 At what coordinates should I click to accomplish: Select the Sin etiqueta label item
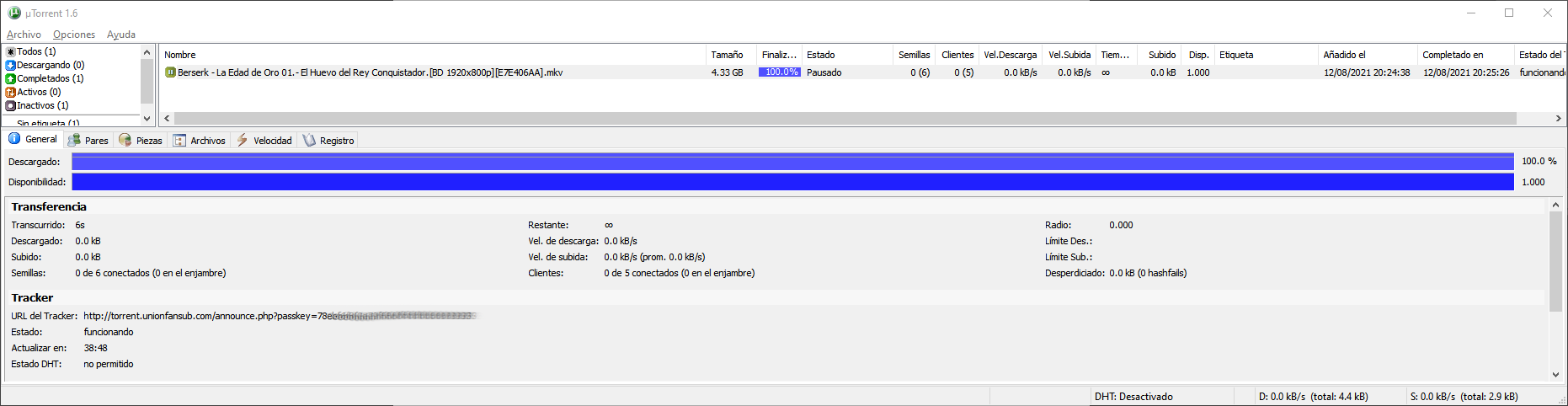click(48, 122)
